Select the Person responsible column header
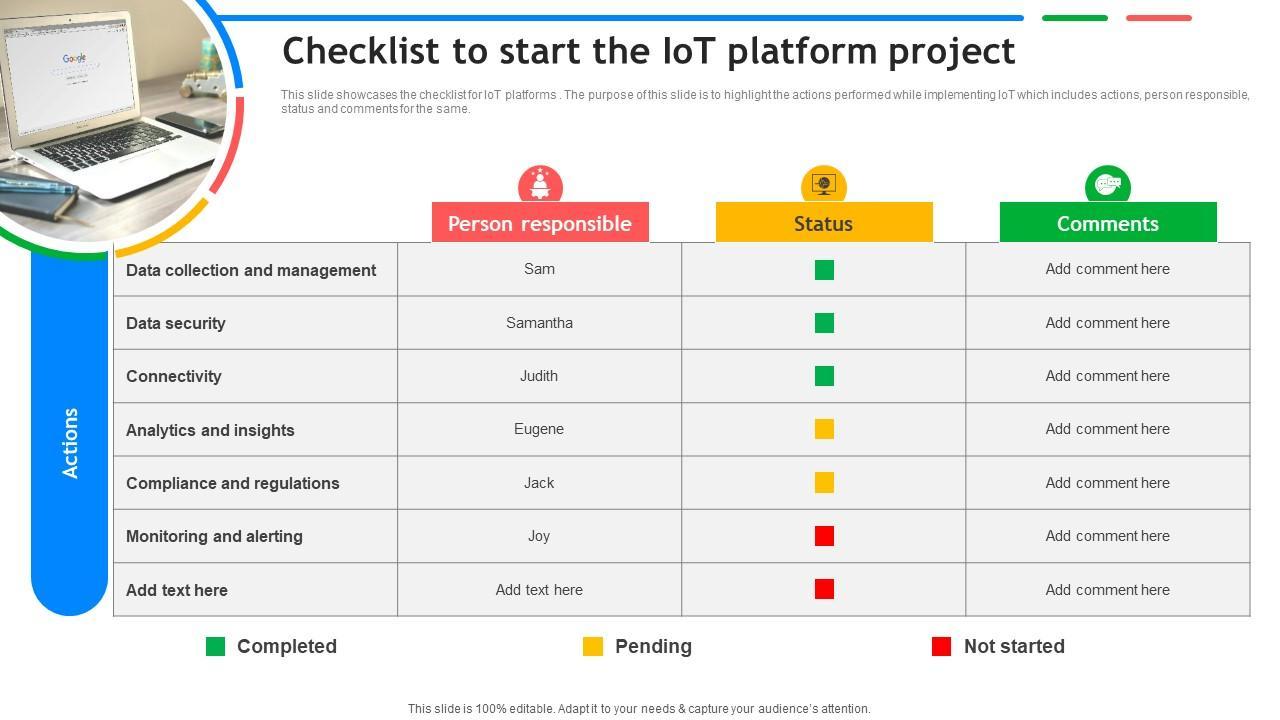Screen dimensions: 1280x720 (540, 223)
